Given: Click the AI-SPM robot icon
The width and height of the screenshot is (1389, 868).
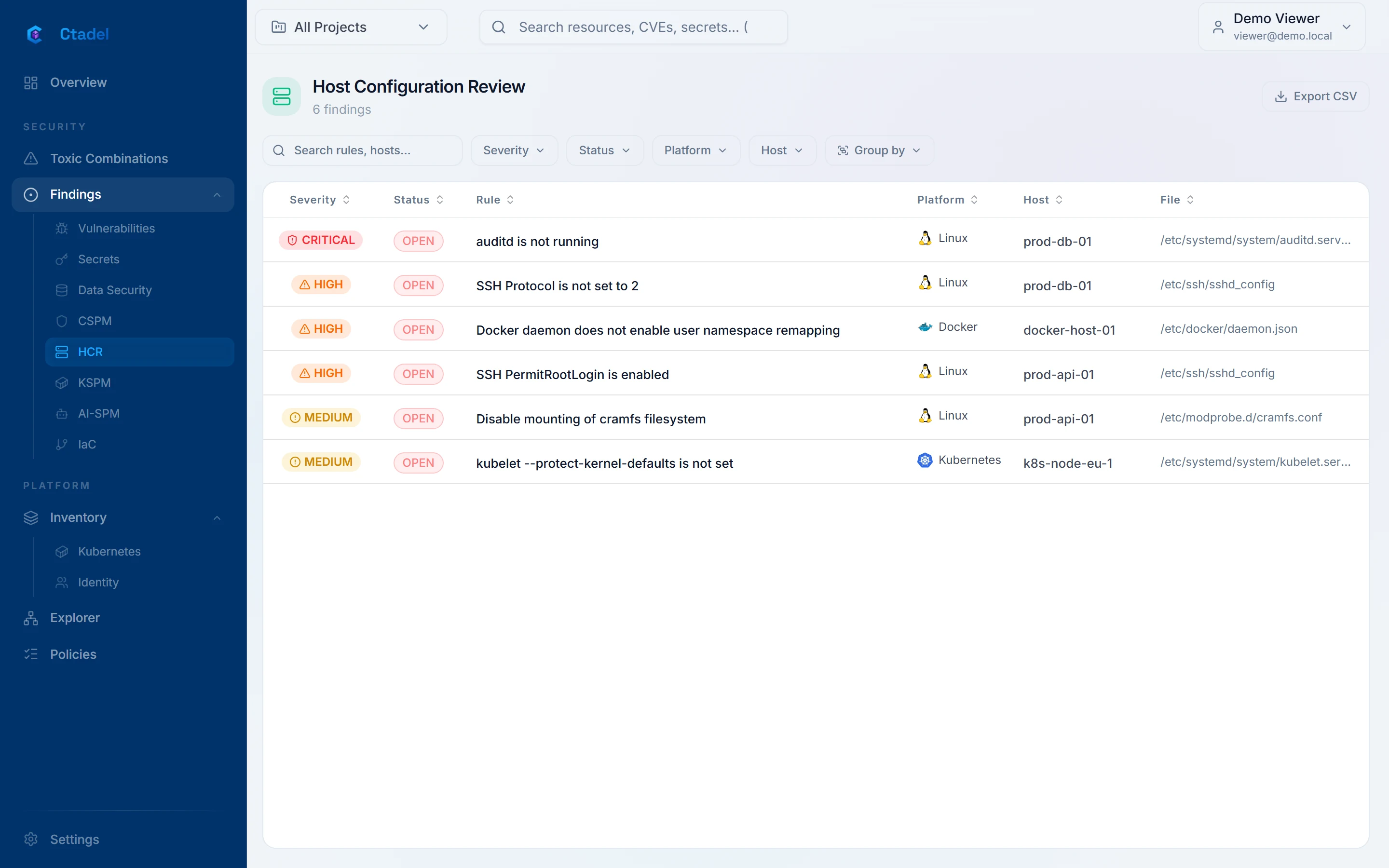Looking at the screenshot, I should pyautogui.click(x=61, y=414).
